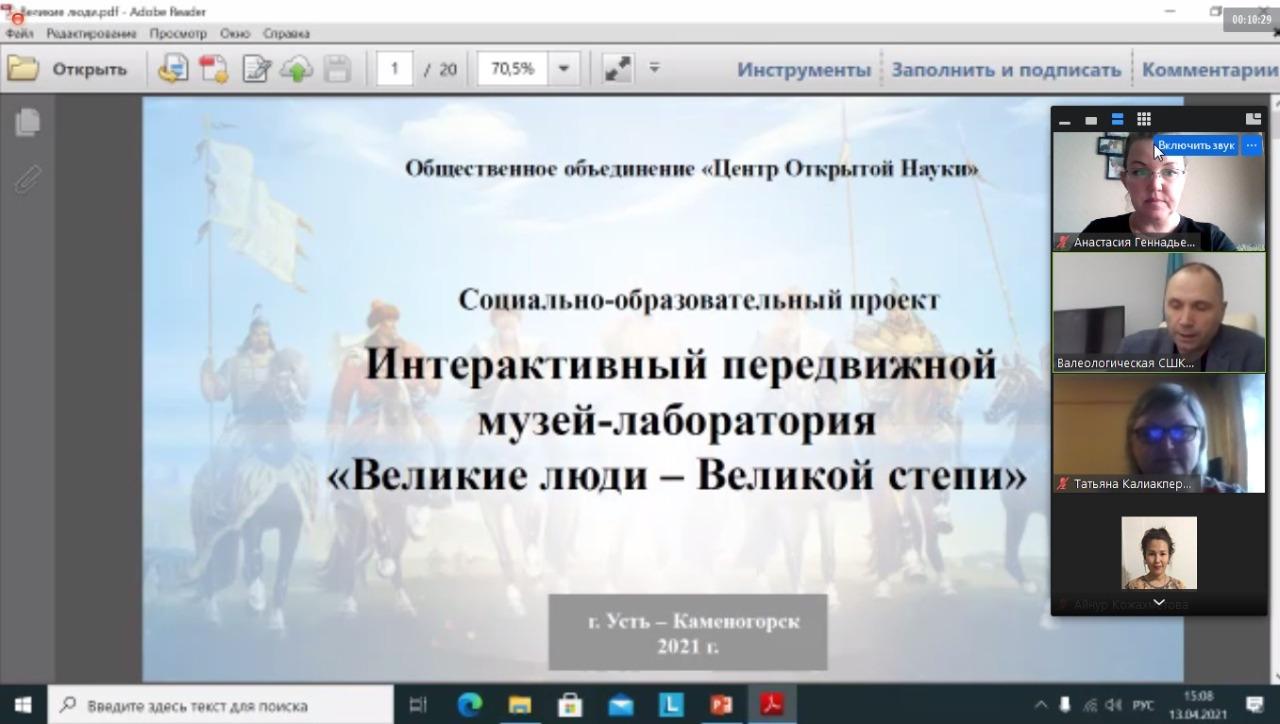Click the cloud upload icon in toolbar

point(296,69)
